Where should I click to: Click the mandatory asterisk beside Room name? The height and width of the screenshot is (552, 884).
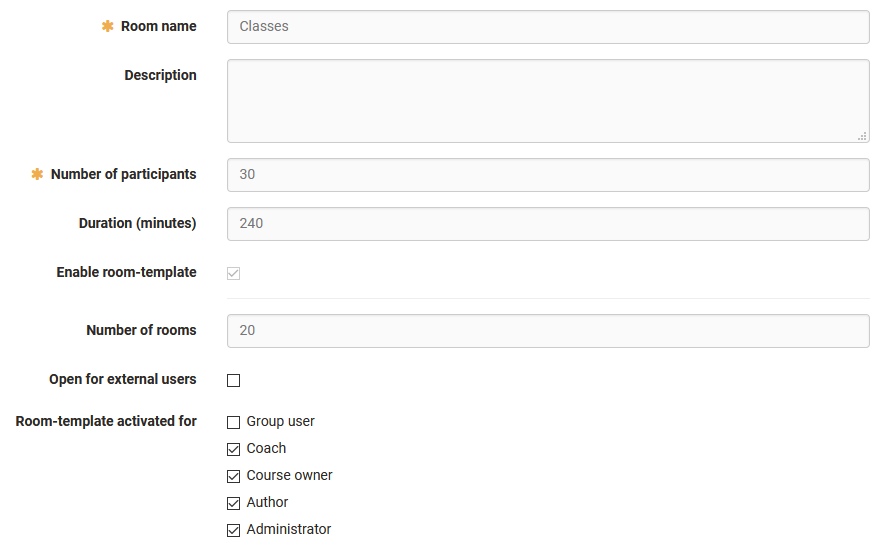pyautogui.click(x=108, y=27)
